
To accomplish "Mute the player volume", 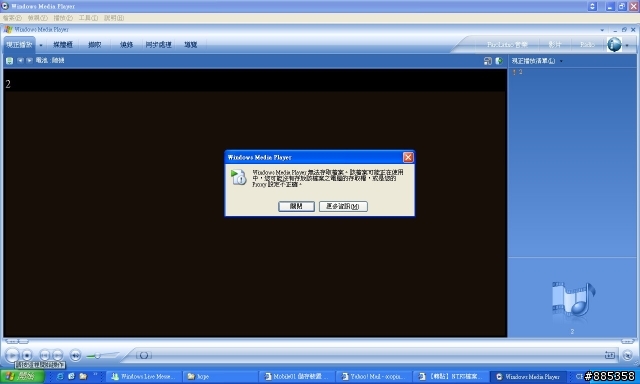I will (76, 355).
